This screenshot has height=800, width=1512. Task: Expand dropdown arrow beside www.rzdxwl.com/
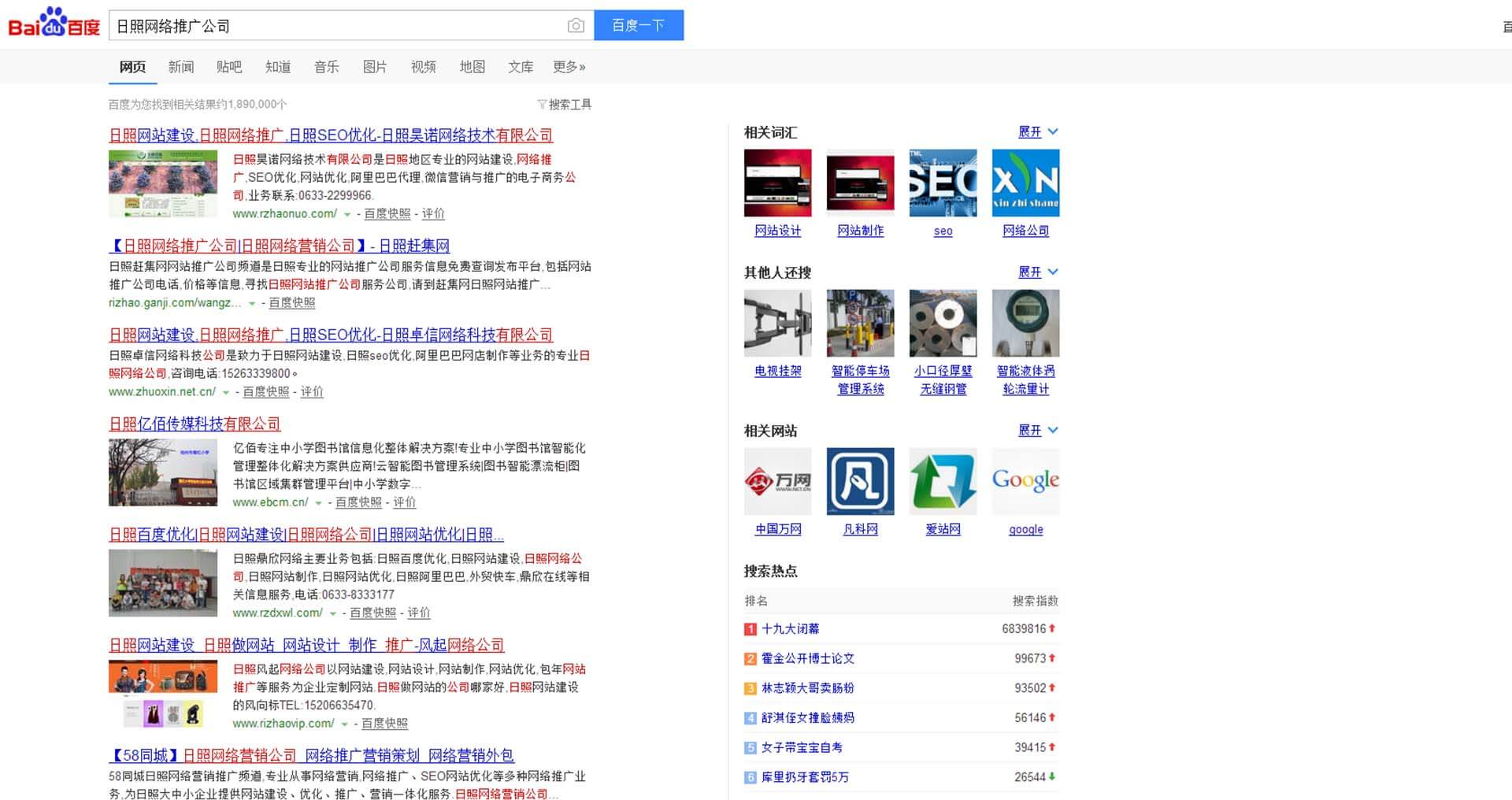(x=333, y=613)
